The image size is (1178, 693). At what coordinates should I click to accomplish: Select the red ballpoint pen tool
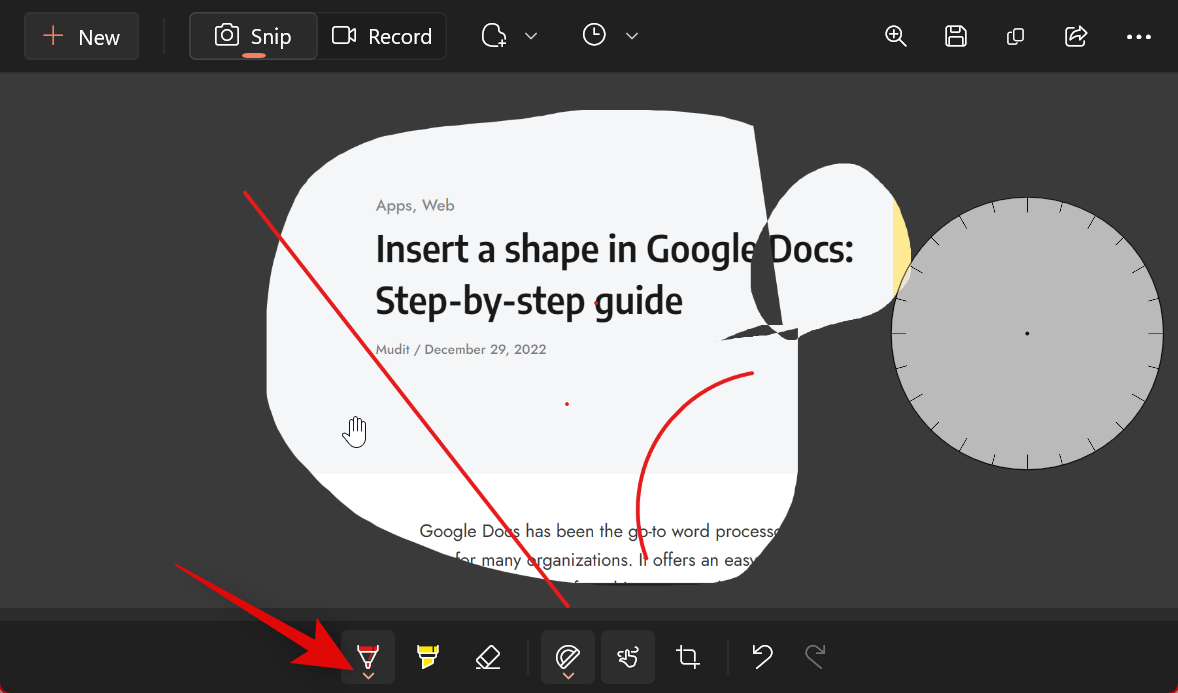pyautogui.click(x=367, y=656)
